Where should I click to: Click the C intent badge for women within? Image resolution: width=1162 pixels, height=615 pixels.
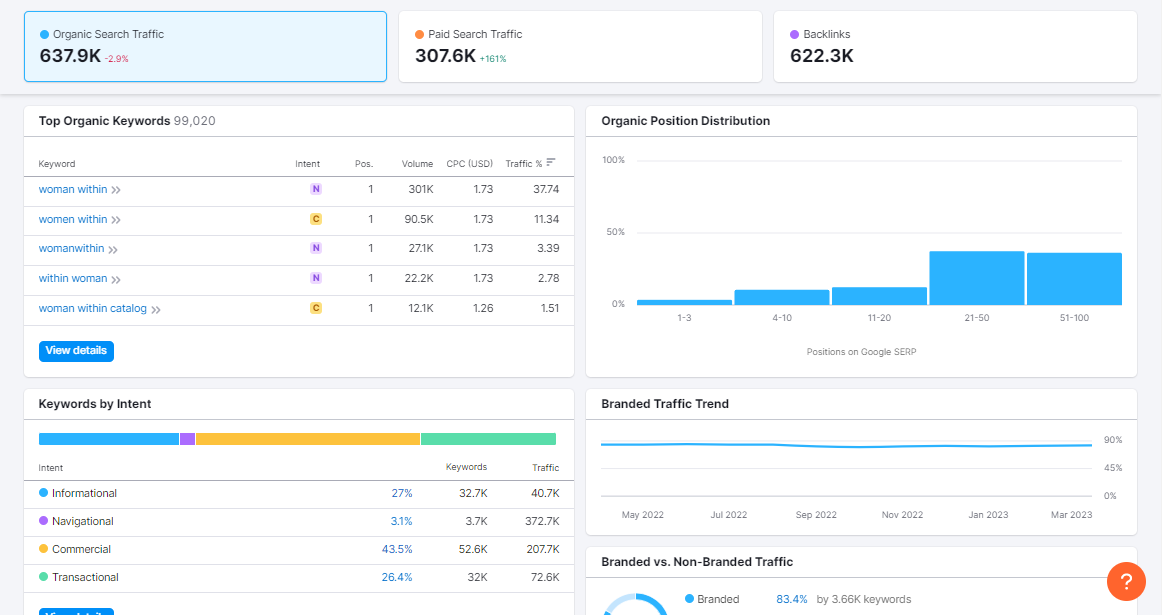point(316,219)
